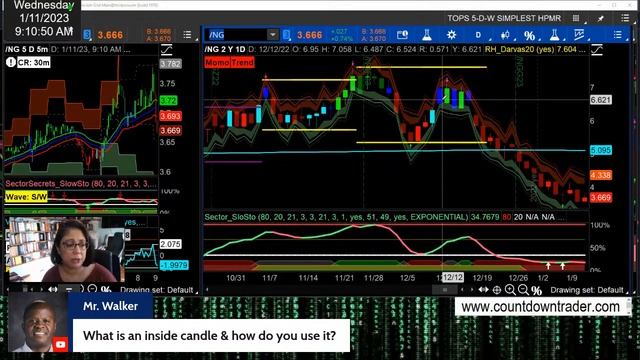Open the news calendar icon in chart toolbar
This screenshot has height=360, width=640.
coord(402,35)
